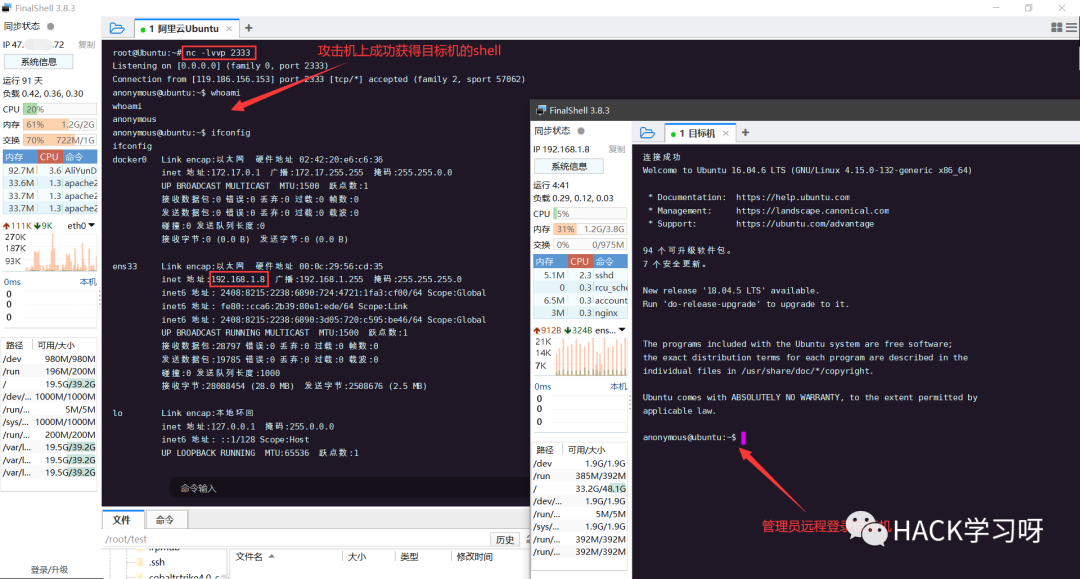Select nginx process row in 目标机 window

click(580, 313)
